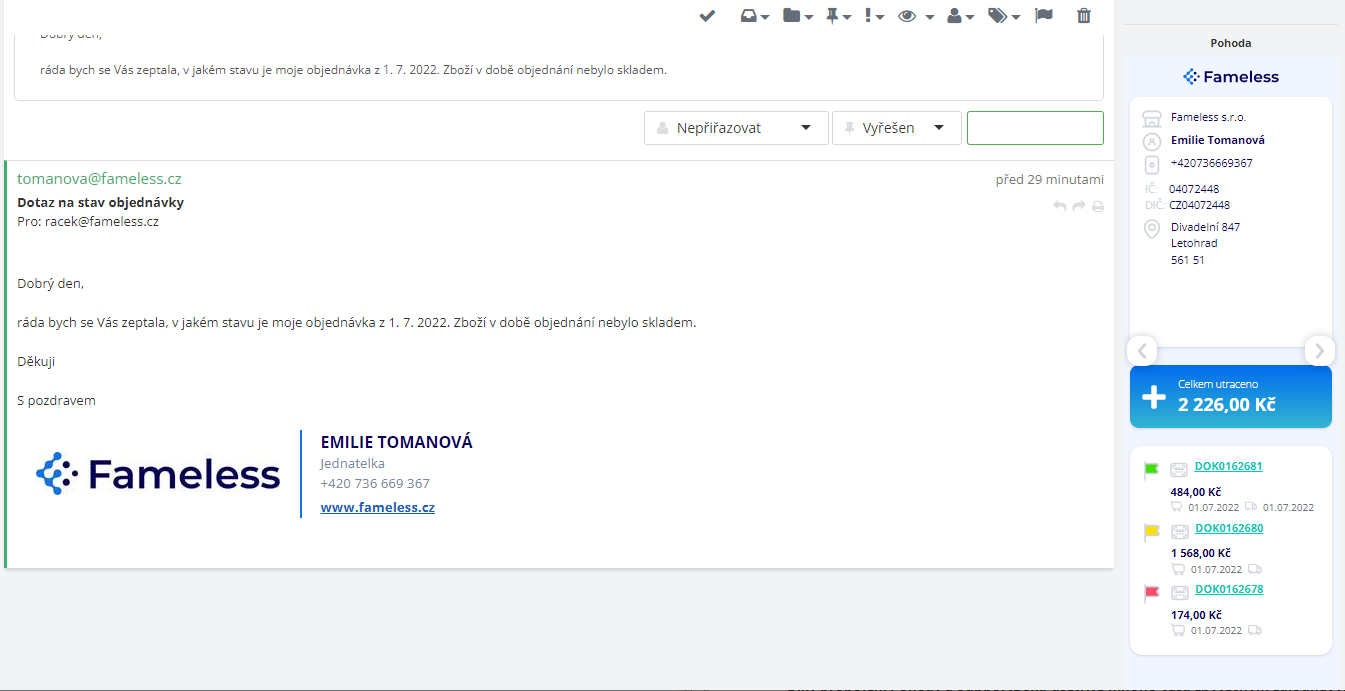The width and height of the screenshot is (1345, 691).
Task: Open document DOK0162681
Action: 1229,466
